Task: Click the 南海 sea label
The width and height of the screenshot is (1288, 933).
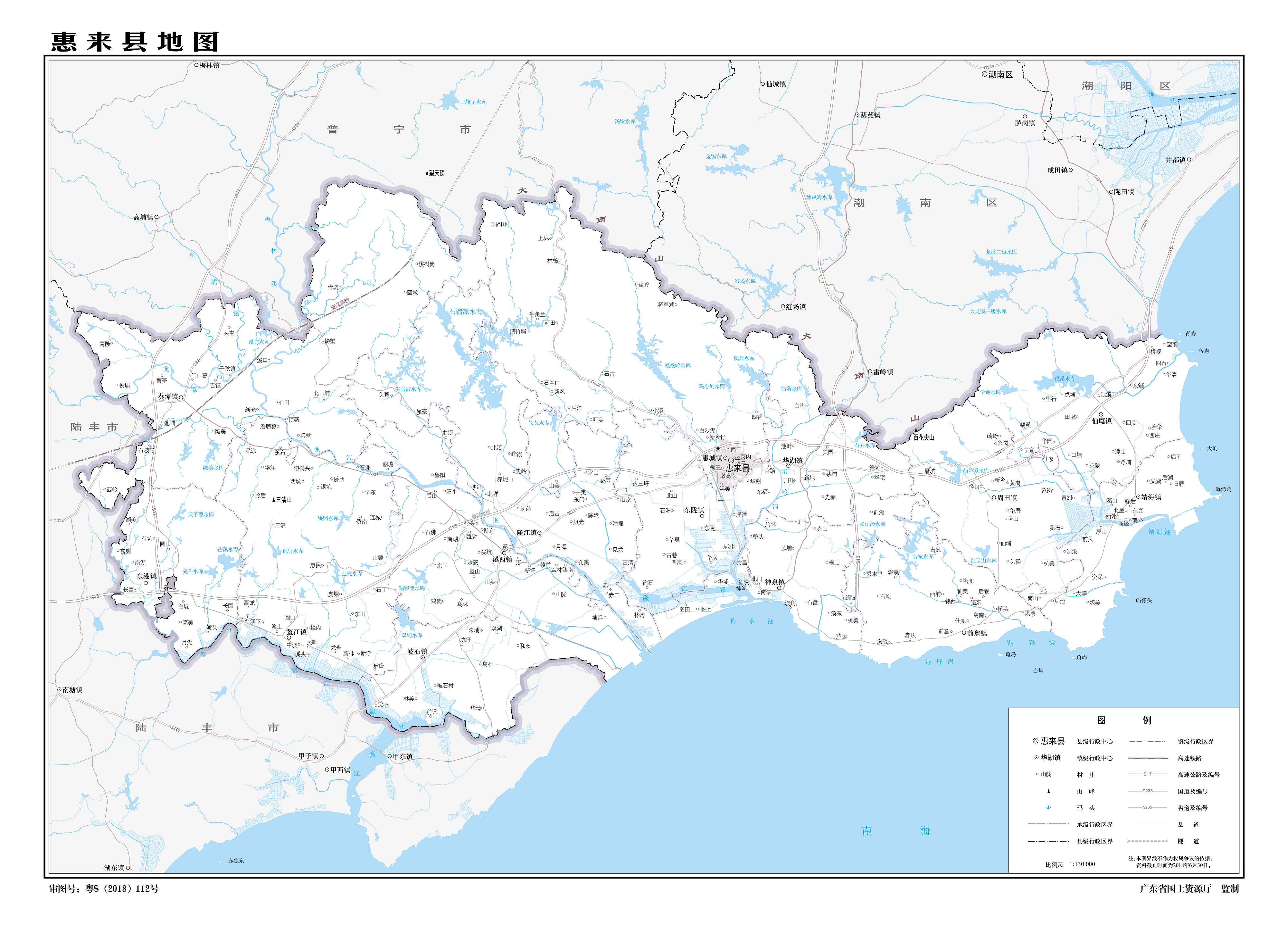Action: point(895,831)
